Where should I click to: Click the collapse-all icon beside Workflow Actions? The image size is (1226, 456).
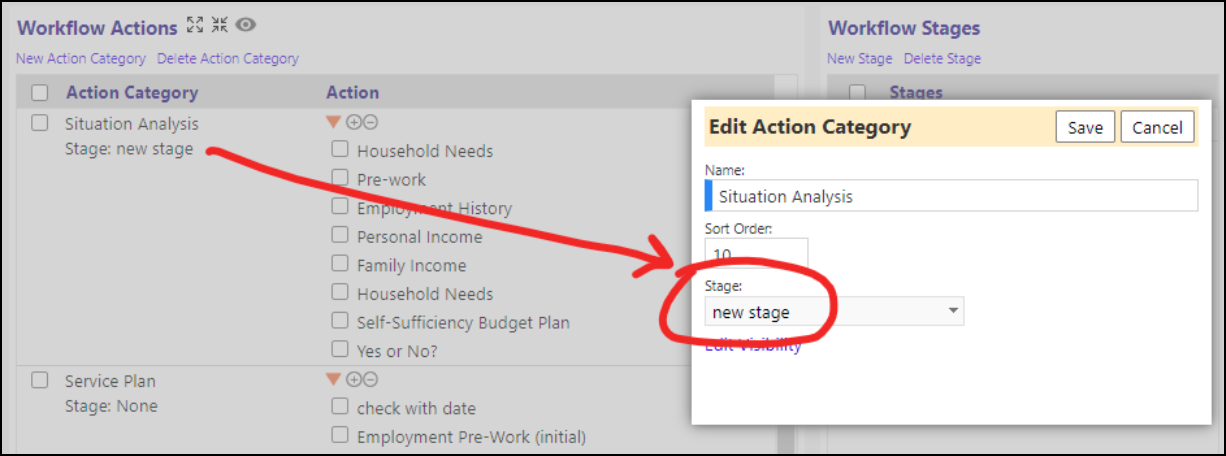(219, 26)
